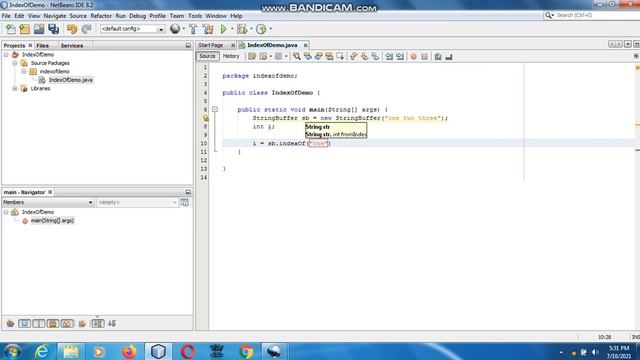Click the Comment code icon
The height and width of the screenshot is (360, 640).
point(438,56)
